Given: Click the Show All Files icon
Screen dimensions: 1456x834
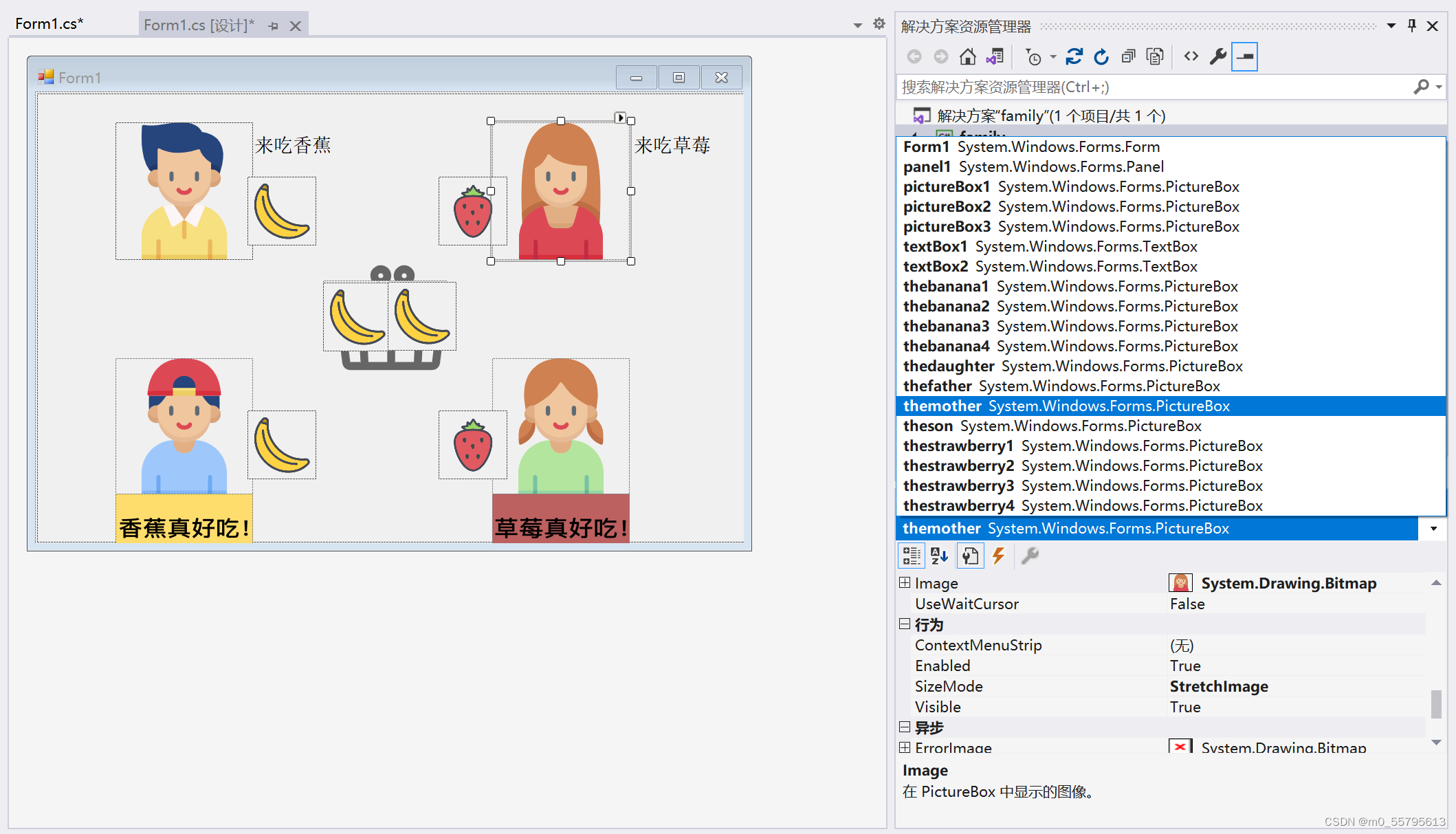Looking at the screenshot, I should click(1155, 56).
